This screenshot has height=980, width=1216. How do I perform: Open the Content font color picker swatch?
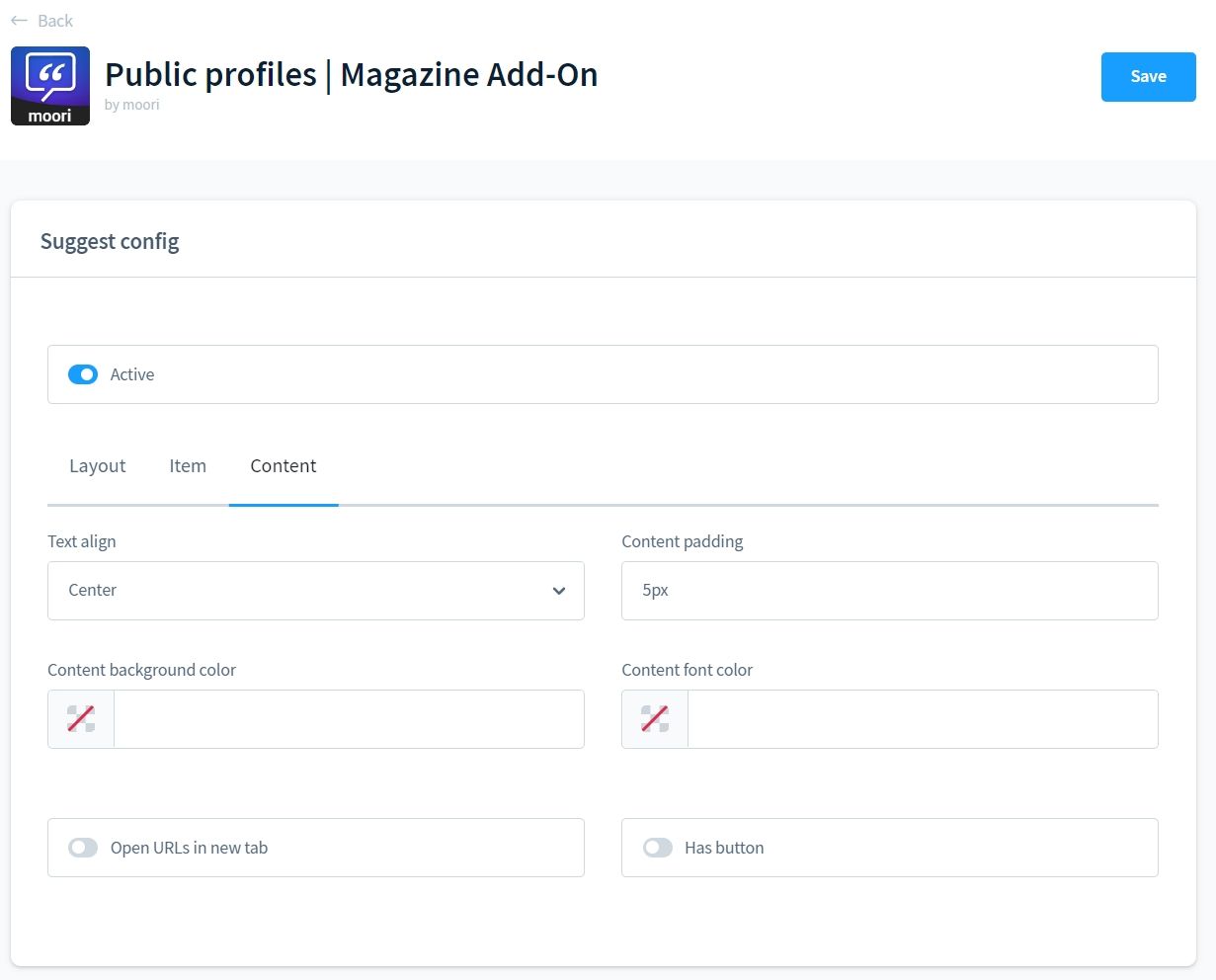coord(655,719)
